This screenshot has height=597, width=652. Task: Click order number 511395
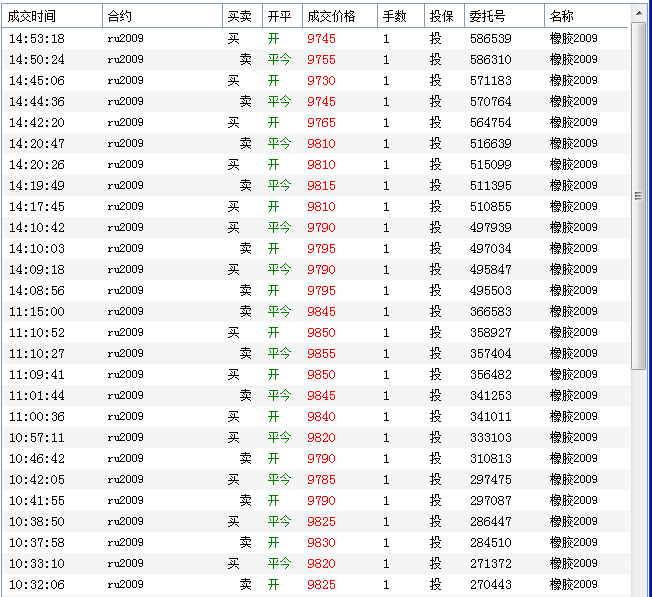[491, 185]
